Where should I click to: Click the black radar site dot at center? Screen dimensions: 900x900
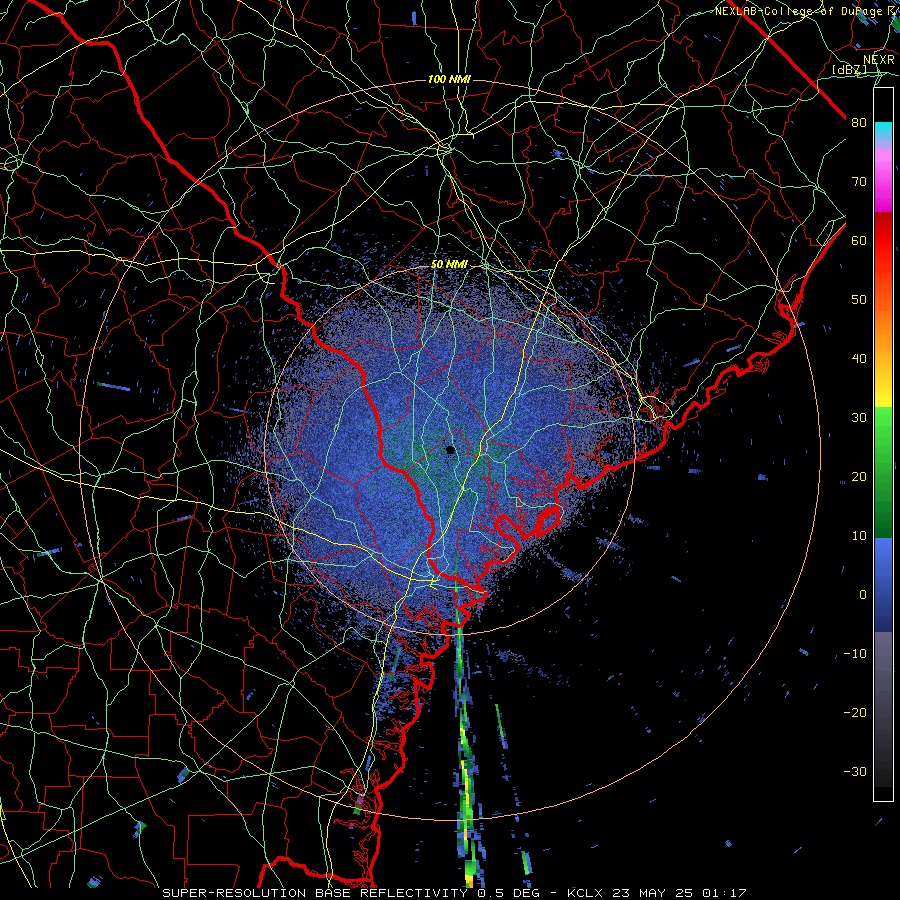[x=451, y=450]
